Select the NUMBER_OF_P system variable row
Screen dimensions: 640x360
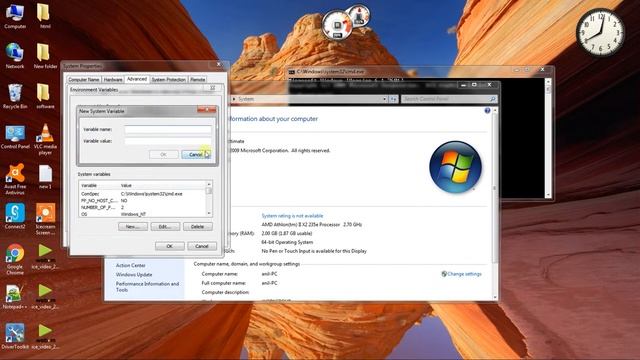tap(142, 207)
